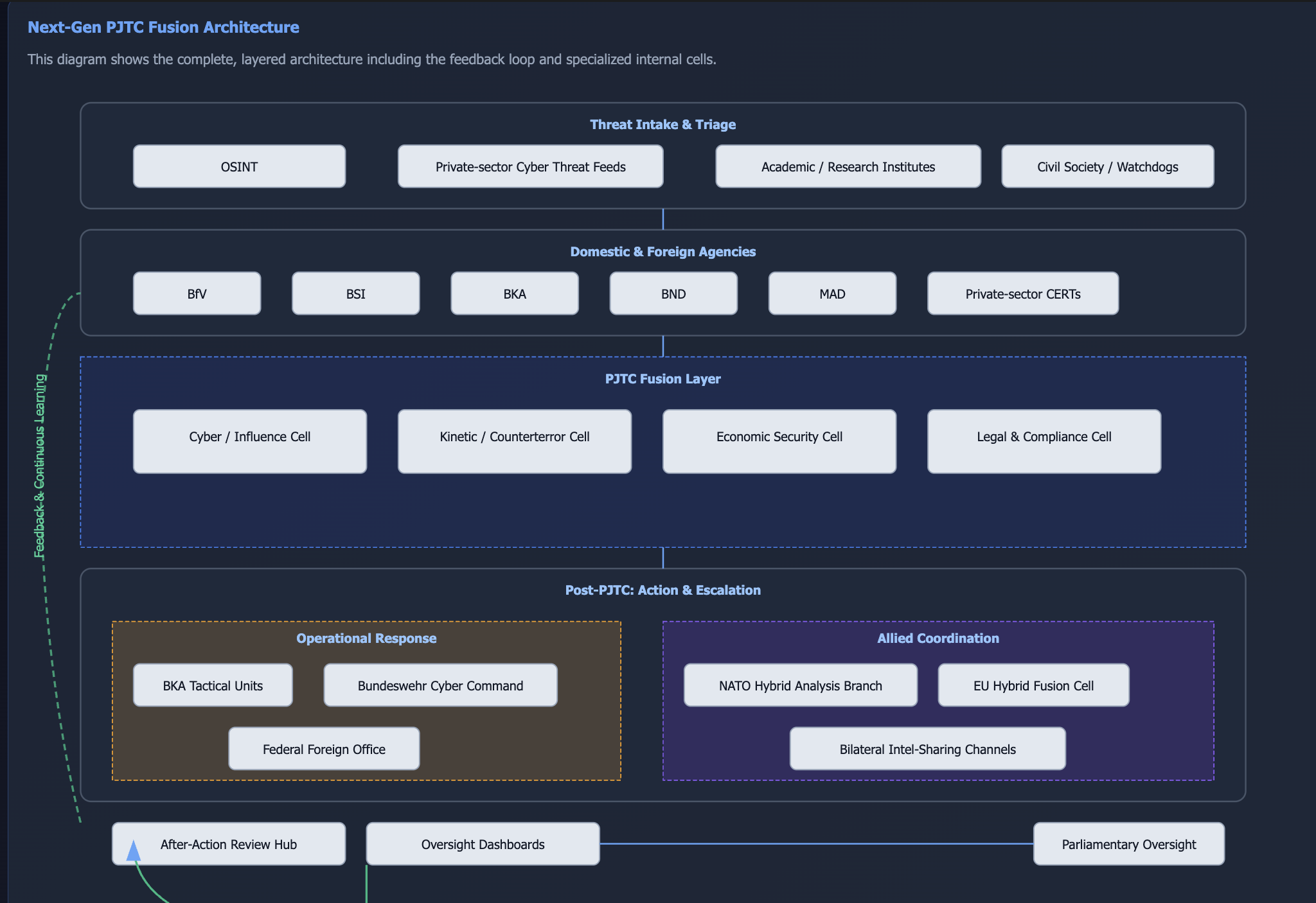Select Civil Society / Watchdogs node
This screenshot has height=903, width=1316.
click(x=1107, y=166)
